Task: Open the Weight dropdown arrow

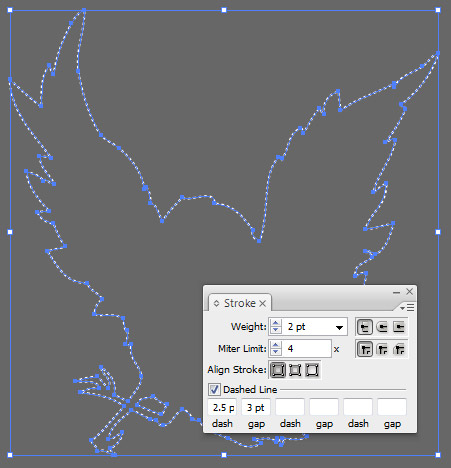Action: point(339,327)
